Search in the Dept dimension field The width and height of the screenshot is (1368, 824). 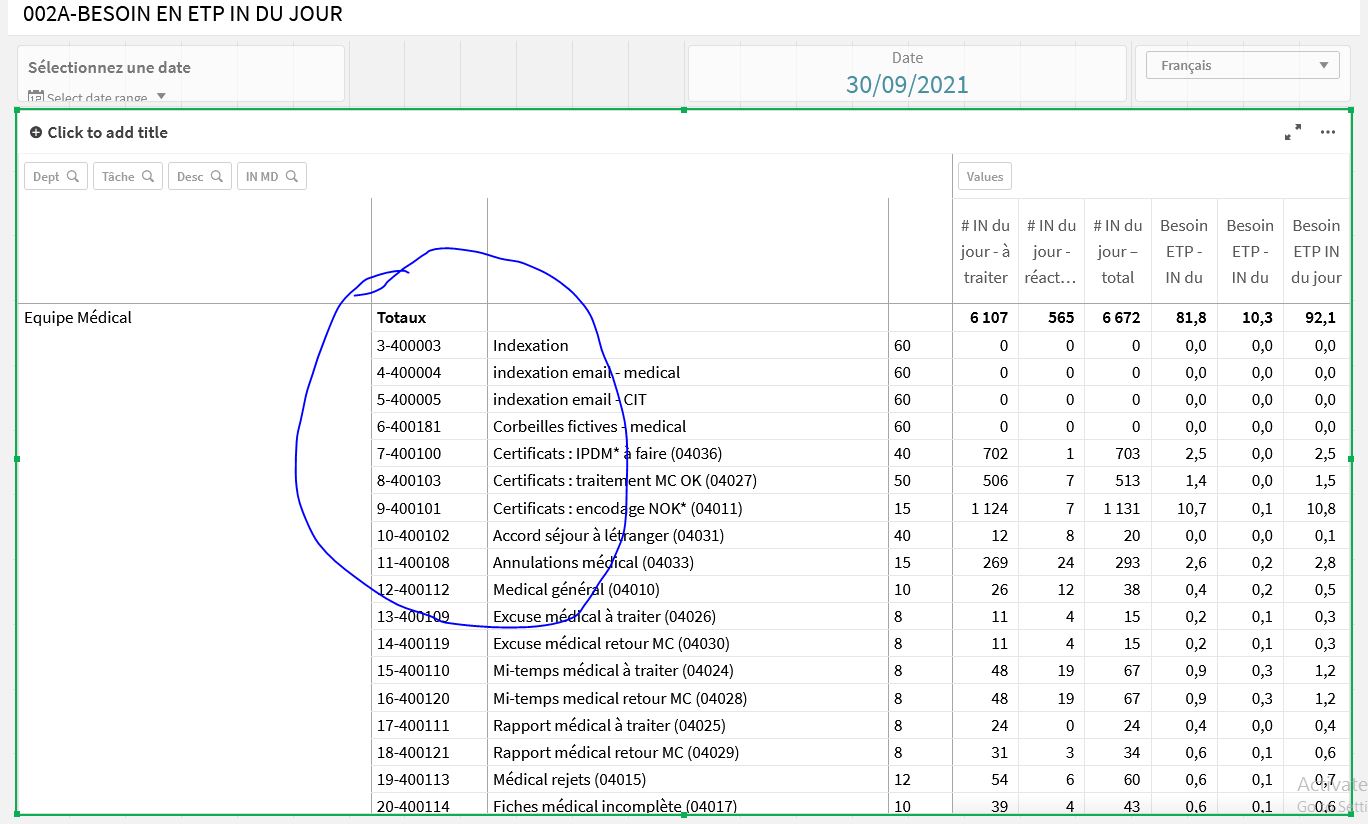[72, 177]
